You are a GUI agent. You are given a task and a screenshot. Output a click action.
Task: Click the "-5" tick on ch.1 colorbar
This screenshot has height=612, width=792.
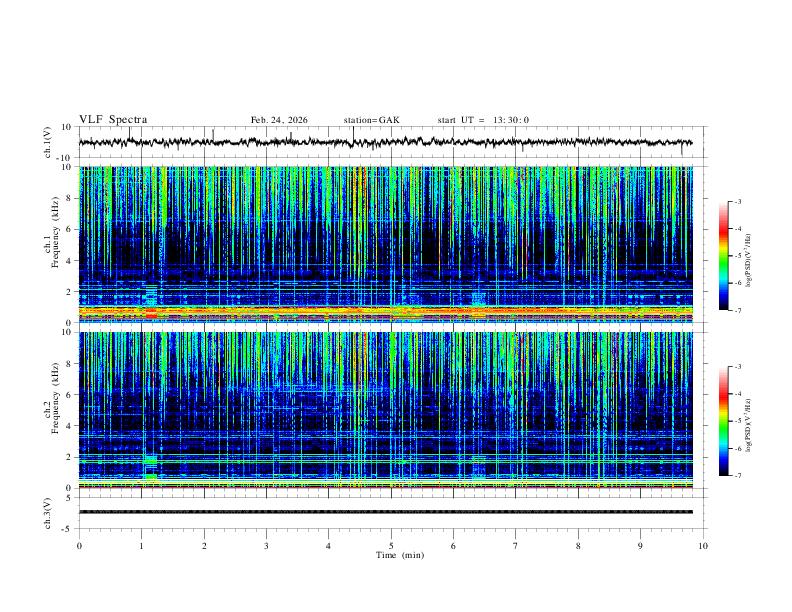(x=738, y=256)
